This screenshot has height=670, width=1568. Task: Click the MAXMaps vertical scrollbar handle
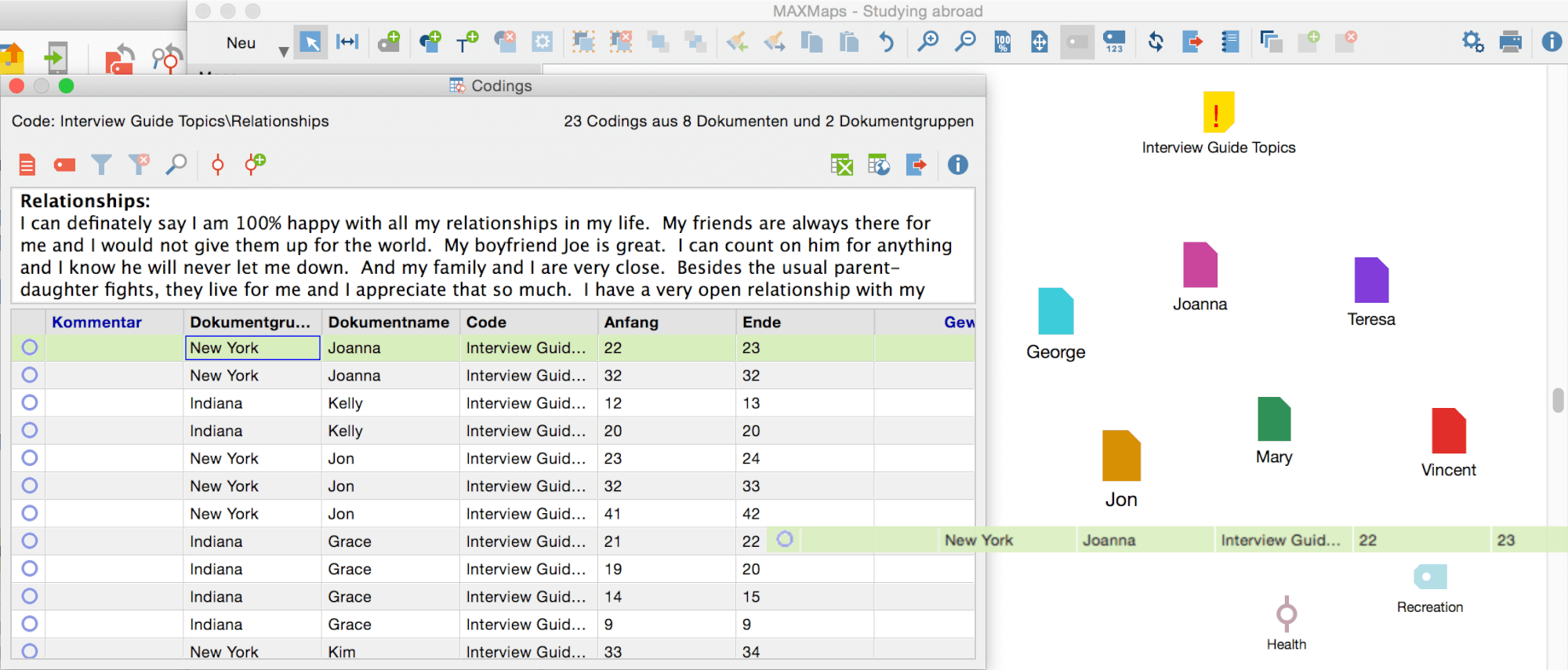pos(1558,399)
